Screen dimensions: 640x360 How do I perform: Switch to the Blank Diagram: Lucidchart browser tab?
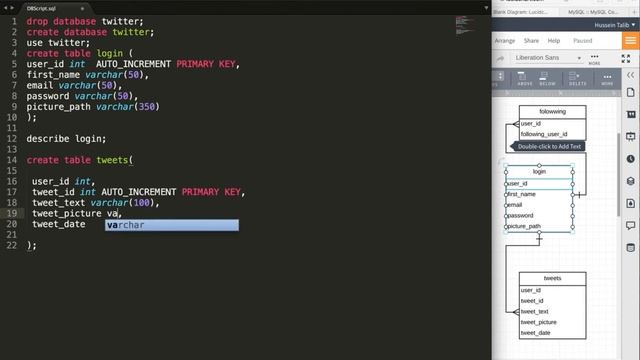pos(523,12)
